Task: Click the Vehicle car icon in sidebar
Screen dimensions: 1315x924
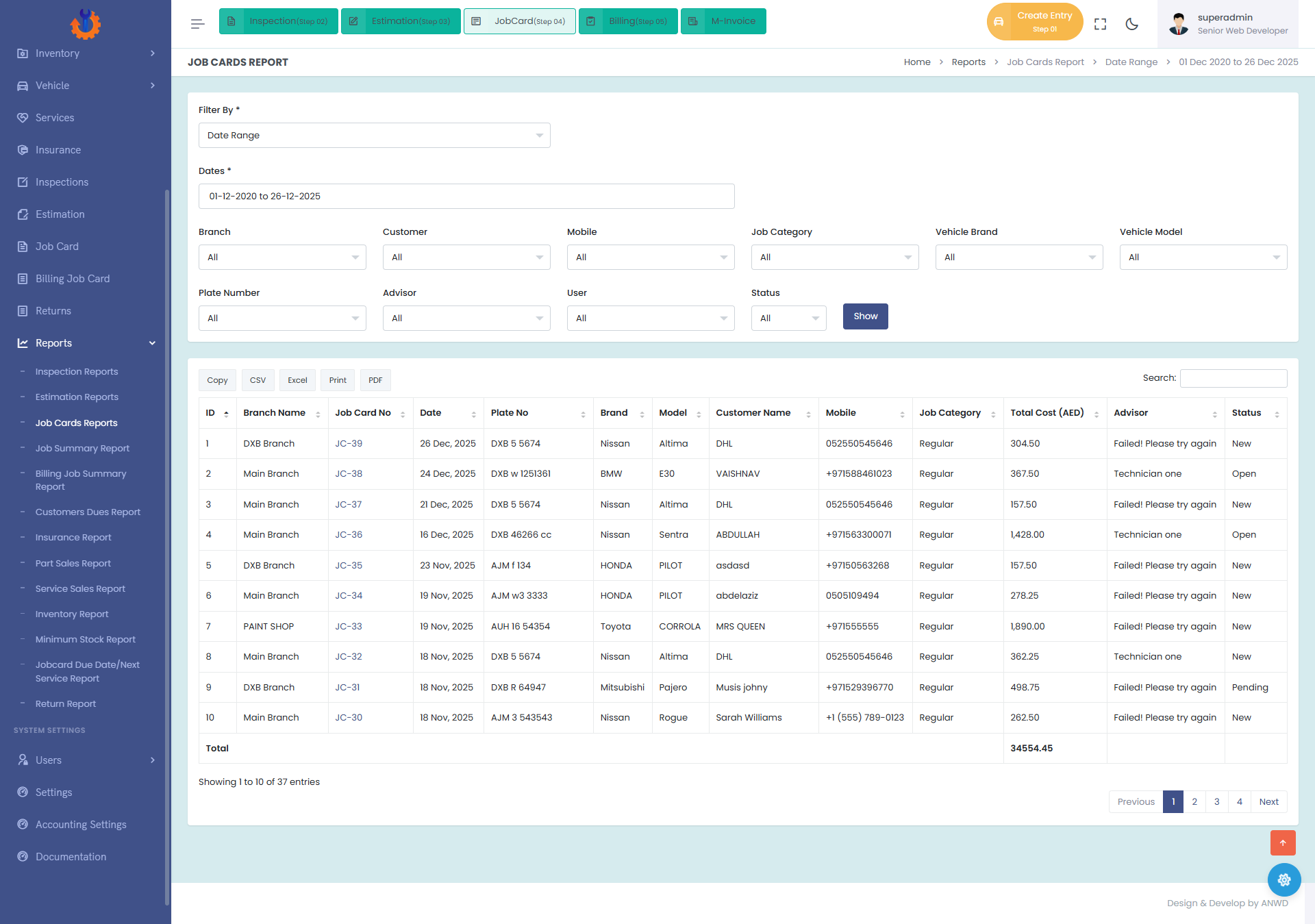Action: point(23,86)
